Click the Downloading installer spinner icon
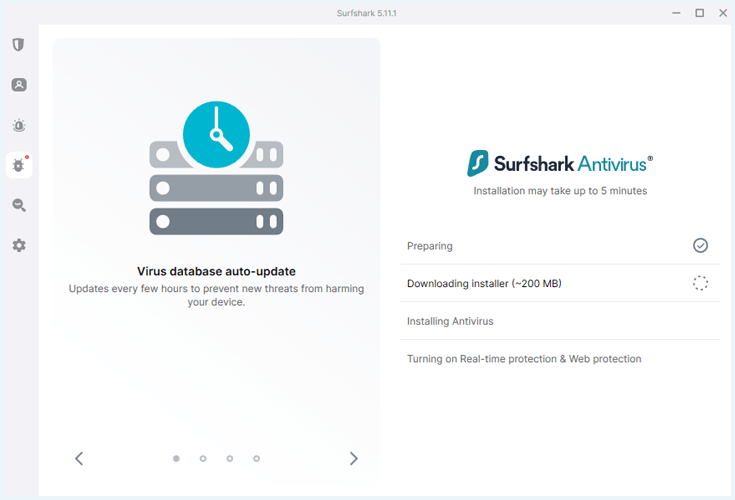 [x=700, y=283]
